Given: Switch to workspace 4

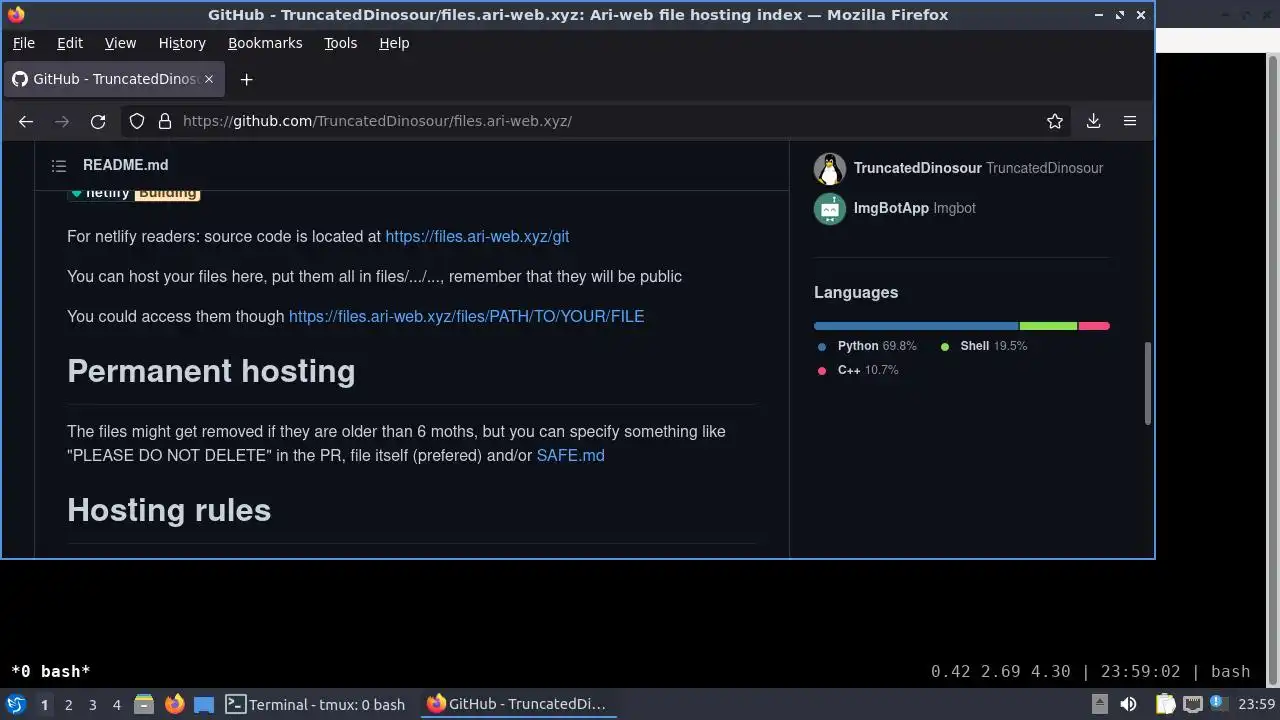Looking at the screenshot, I should tap(116, 704).
